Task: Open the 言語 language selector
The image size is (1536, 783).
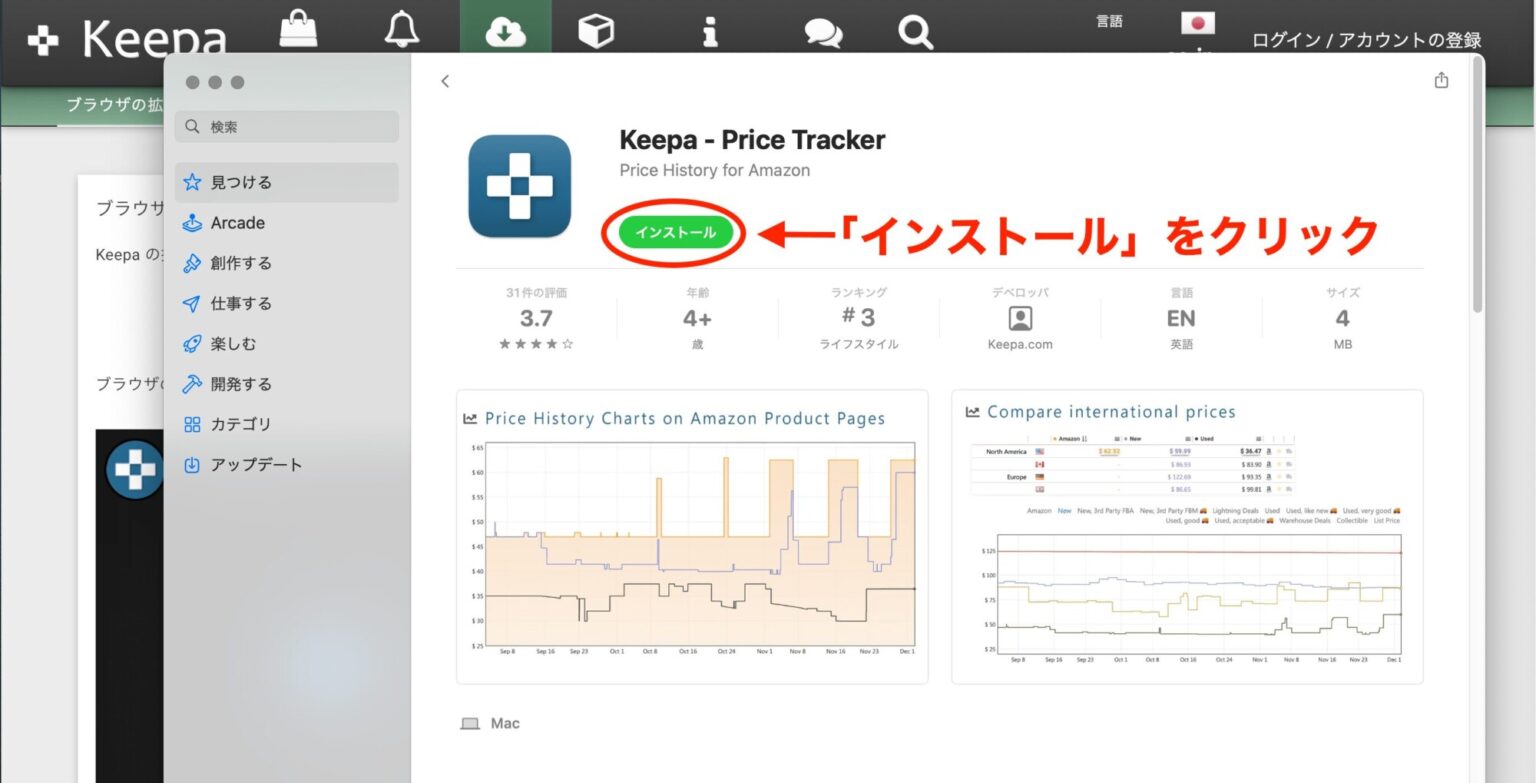Action: 1110,20
